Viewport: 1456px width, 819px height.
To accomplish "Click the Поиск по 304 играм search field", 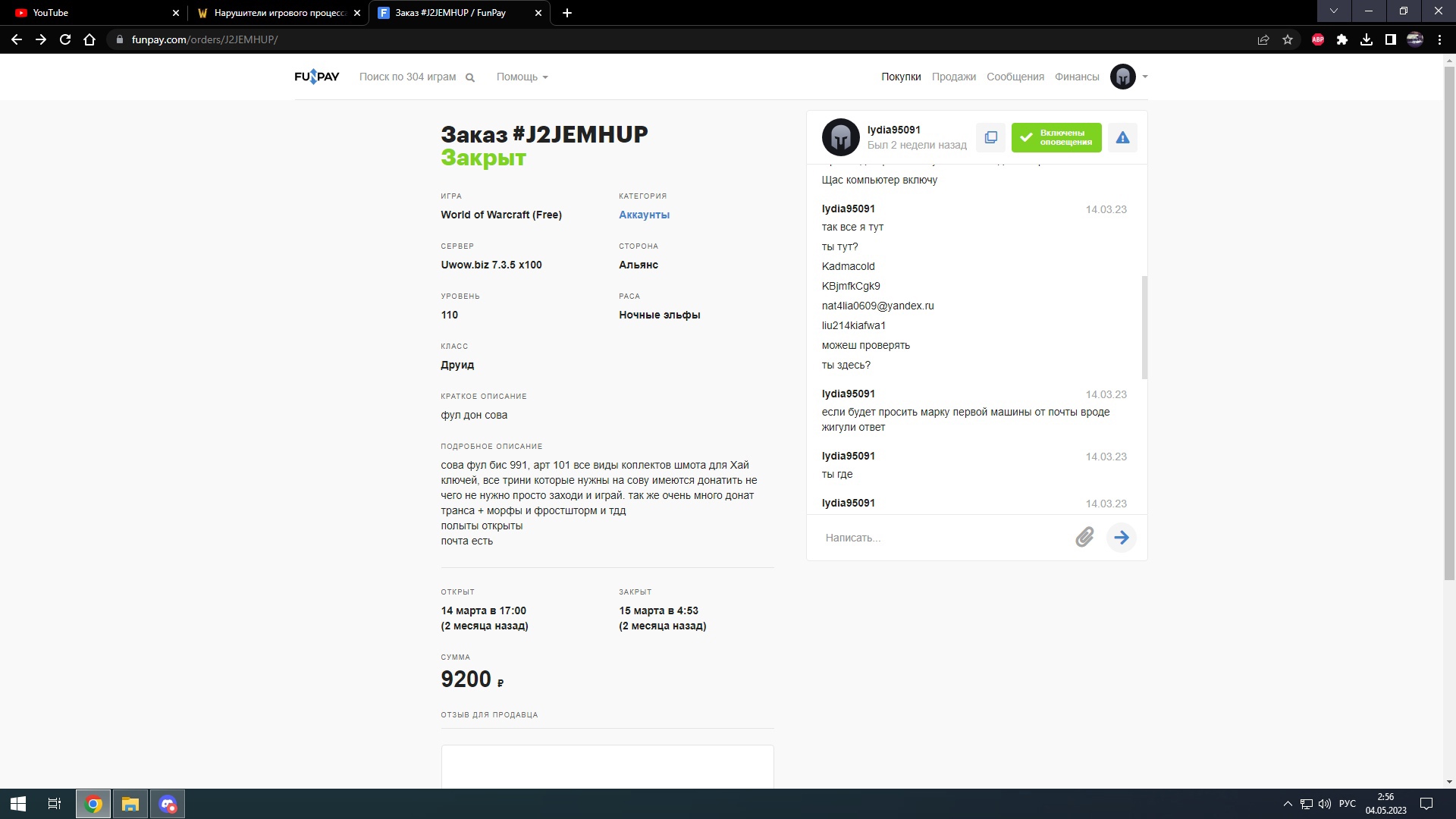I will coord(407,77).
